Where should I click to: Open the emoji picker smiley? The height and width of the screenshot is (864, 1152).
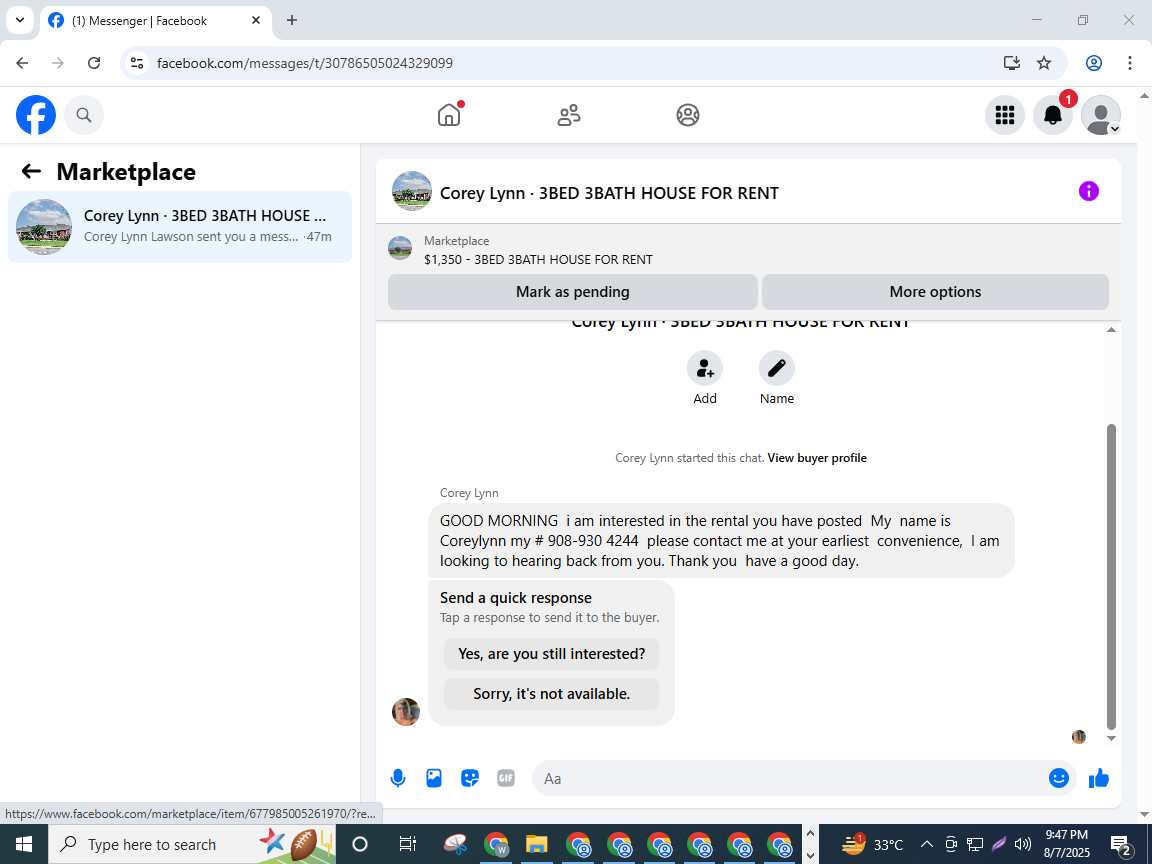tap(1058, 778)
